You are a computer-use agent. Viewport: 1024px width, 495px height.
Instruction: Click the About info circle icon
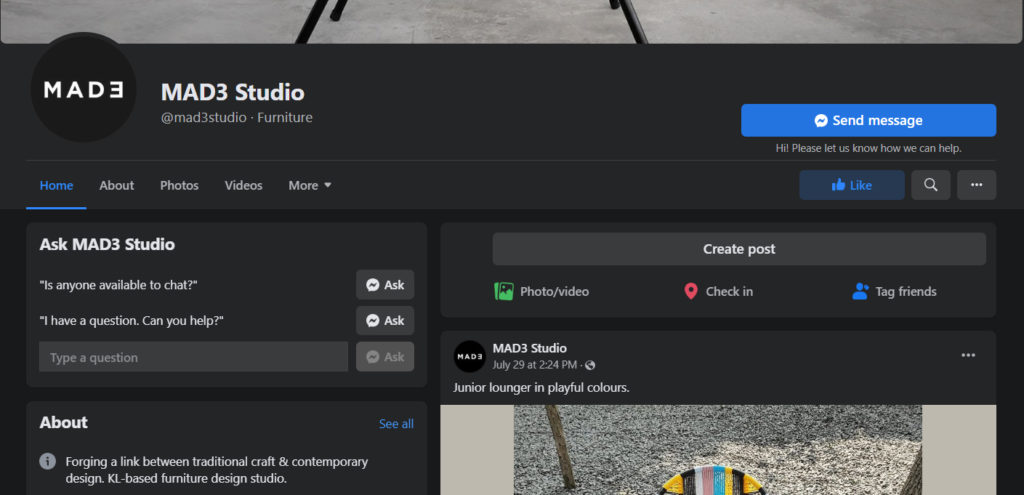(x=48, y=461)
